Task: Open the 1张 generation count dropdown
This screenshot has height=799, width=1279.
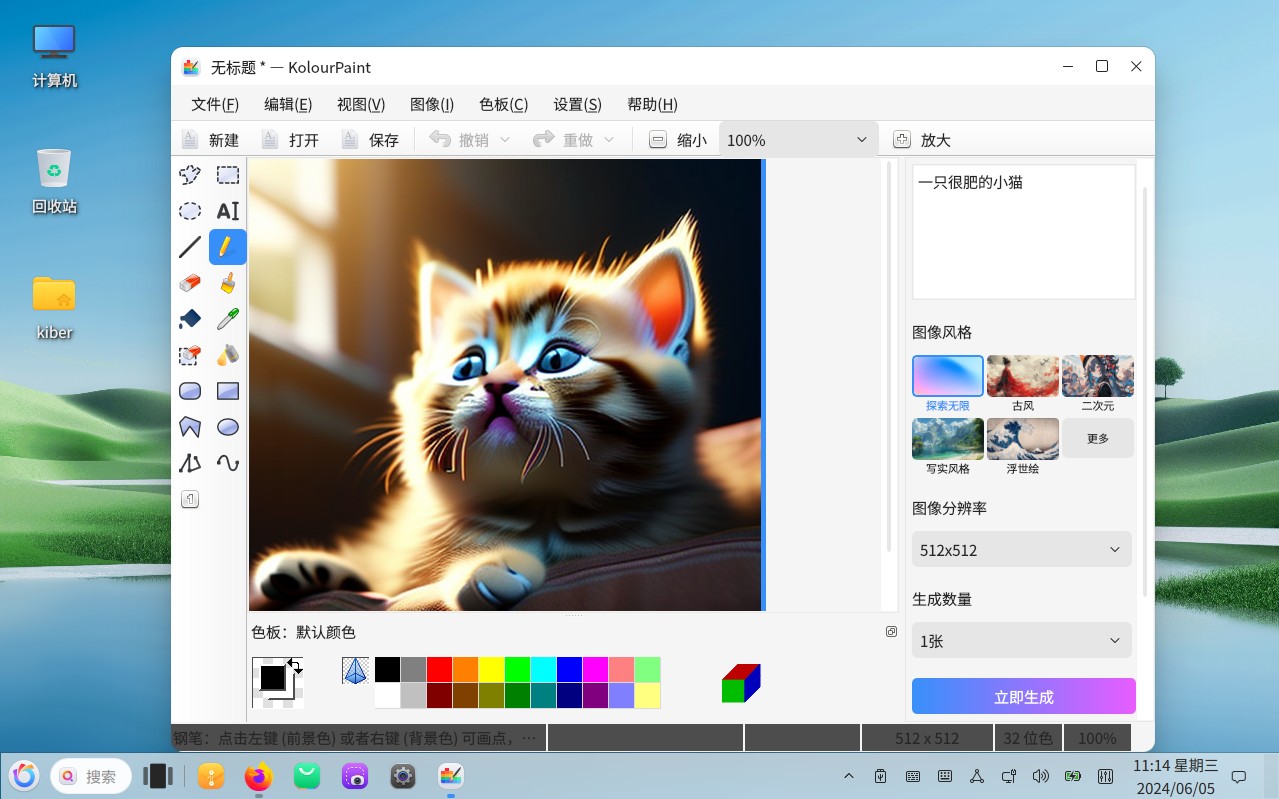Action: point(1022,641)
